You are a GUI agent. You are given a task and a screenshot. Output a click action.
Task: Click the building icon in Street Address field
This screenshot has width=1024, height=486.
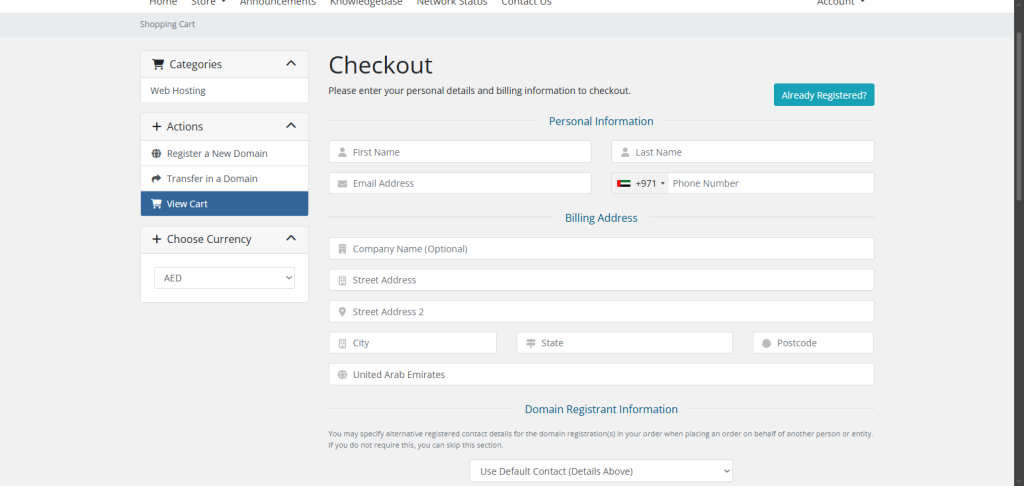[x=342, y=280]
